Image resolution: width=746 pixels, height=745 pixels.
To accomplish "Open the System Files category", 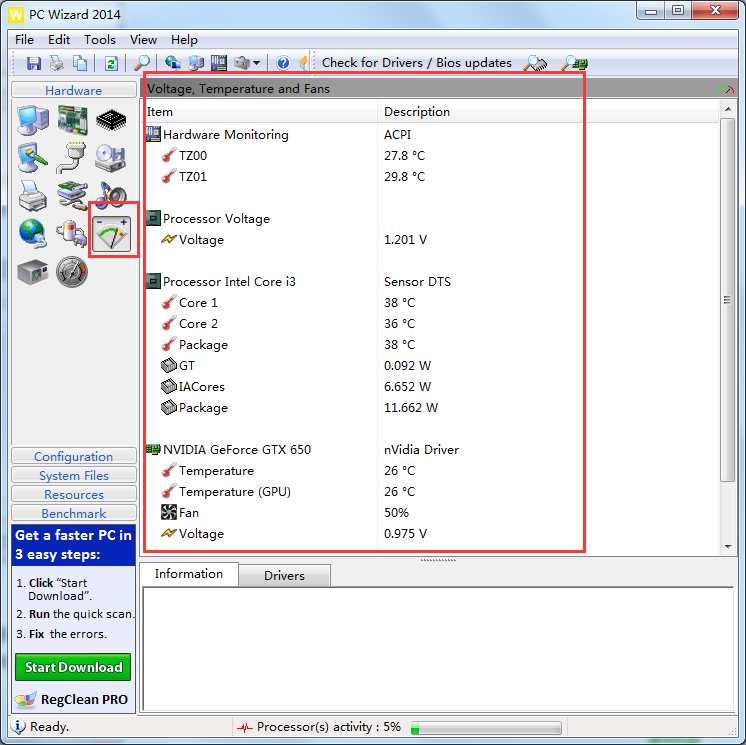I will coord(74,475).
